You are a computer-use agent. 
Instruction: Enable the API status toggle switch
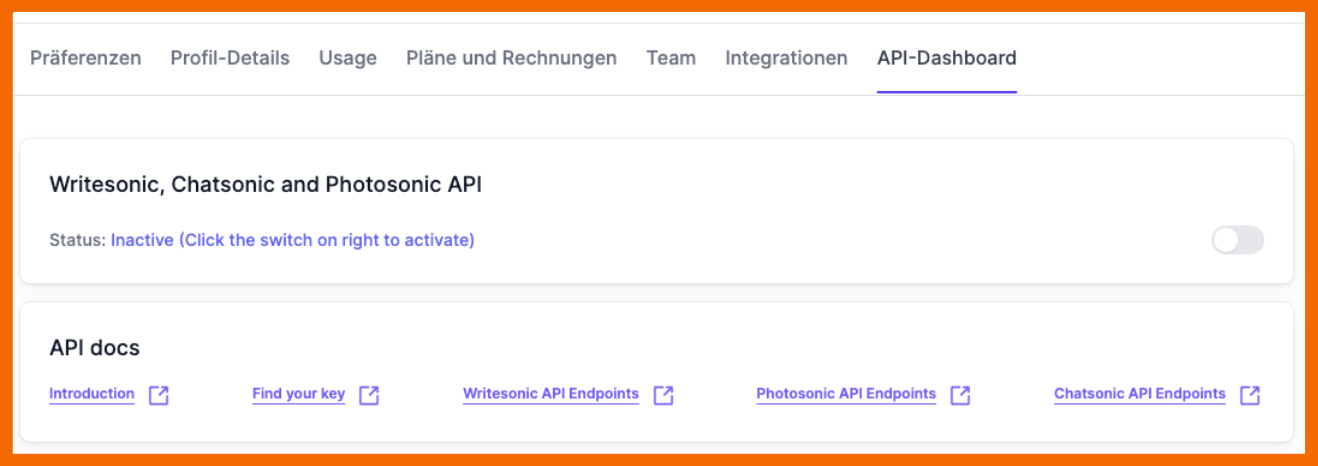(x=1237, y=240)
